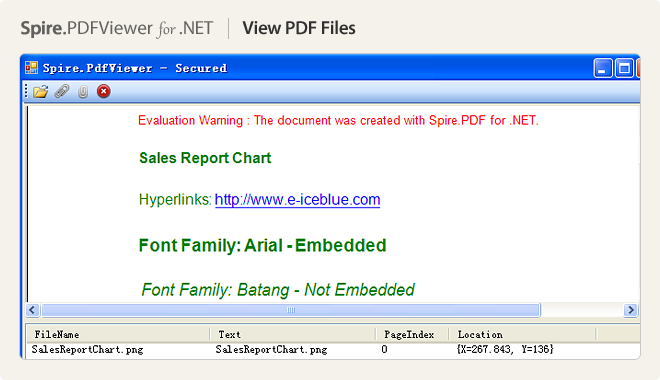Click the Spire.PDFViewer for .NET banner title

click(117, 29)
